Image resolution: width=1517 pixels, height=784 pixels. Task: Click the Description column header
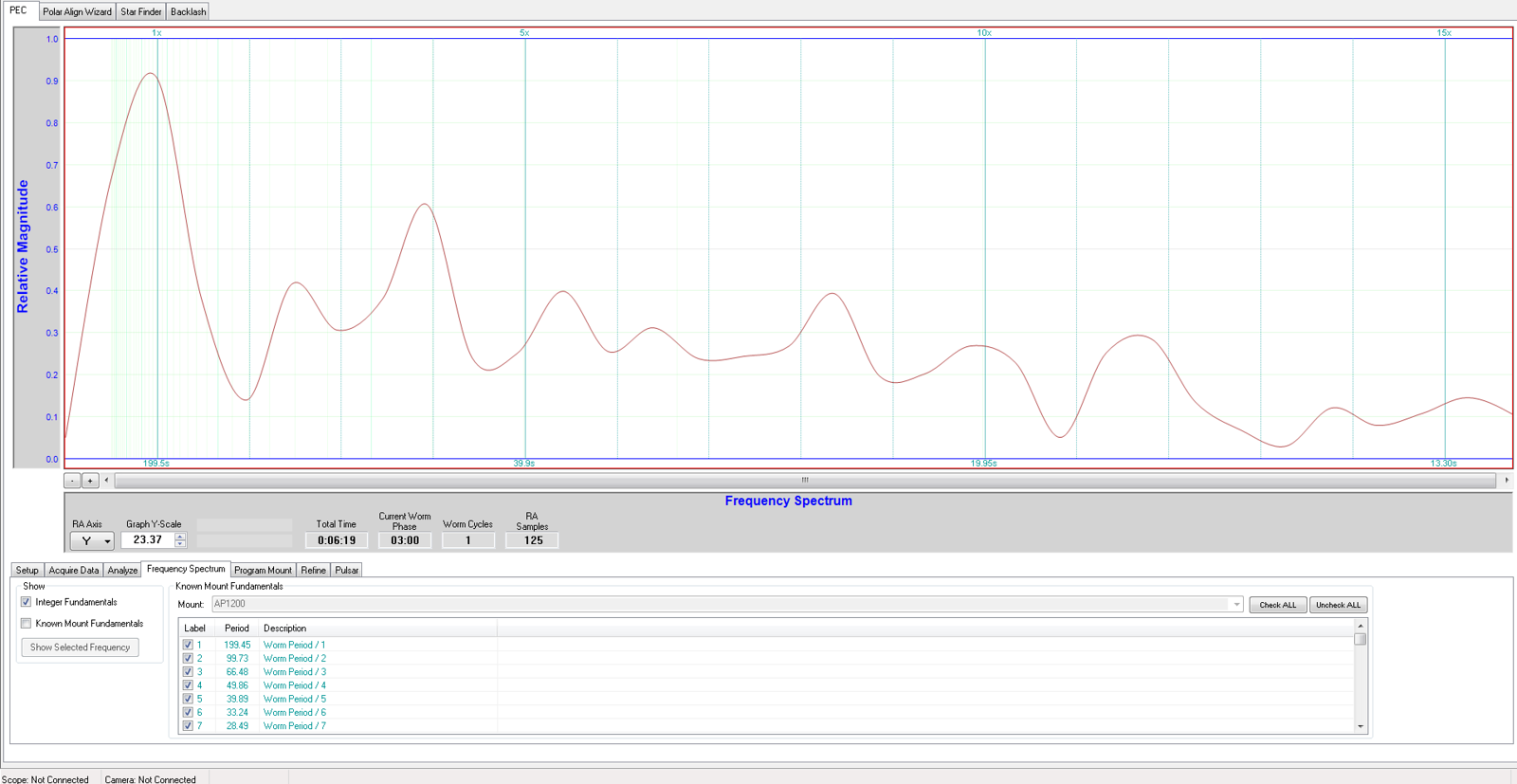click(x=378, y=629)
